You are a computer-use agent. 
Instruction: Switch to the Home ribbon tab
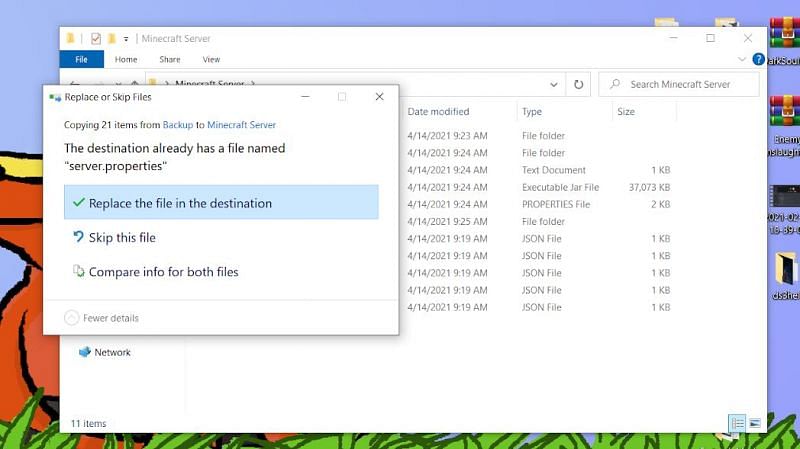point(126,60)
